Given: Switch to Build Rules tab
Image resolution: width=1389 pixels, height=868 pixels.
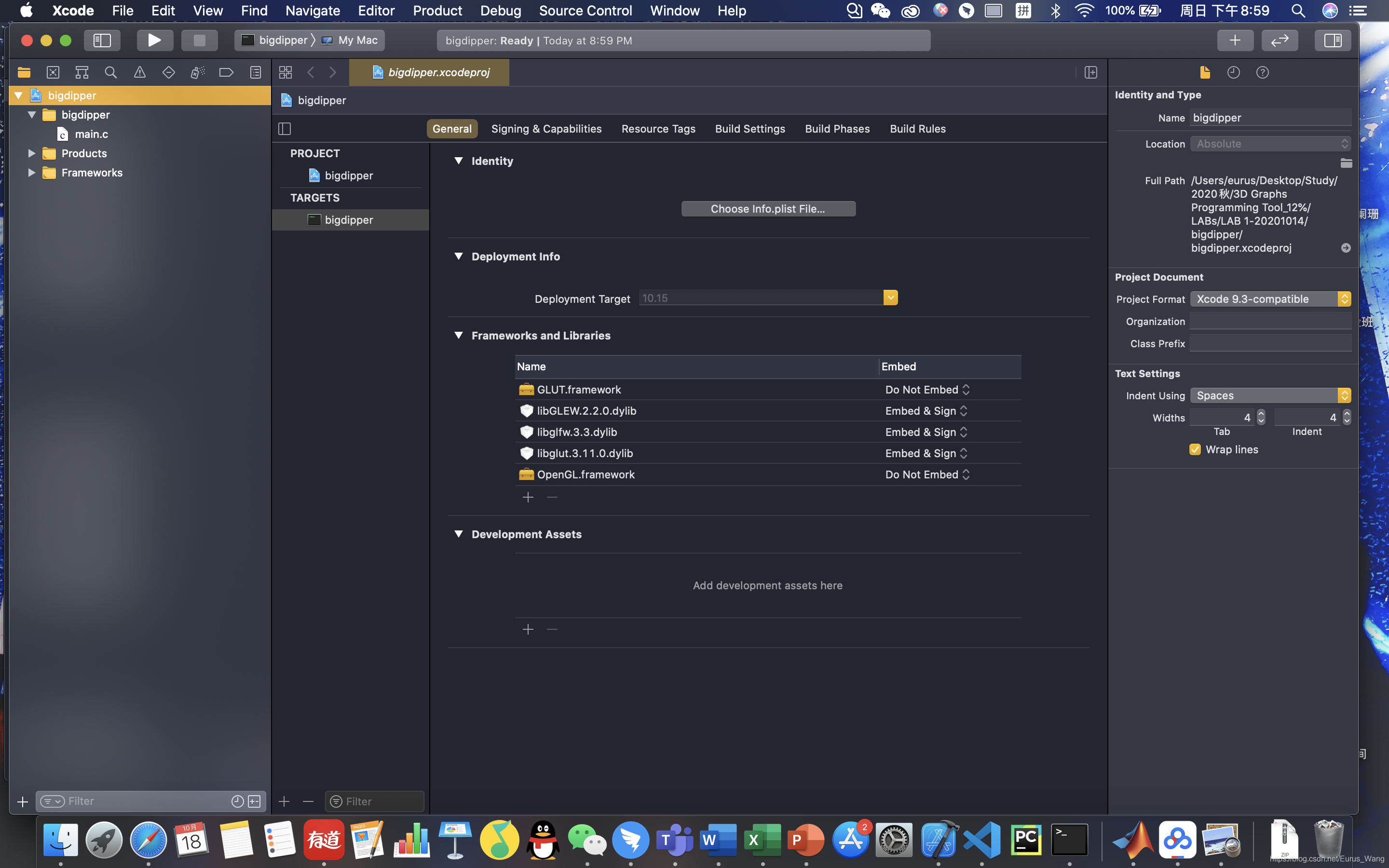Looking at the screenshot, I should (918, 129).
